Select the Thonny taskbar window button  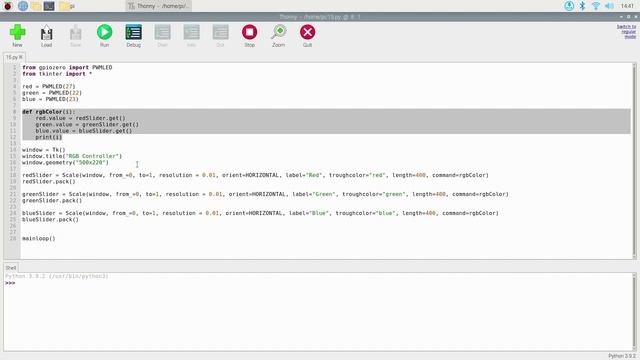[x=158, y=6]
